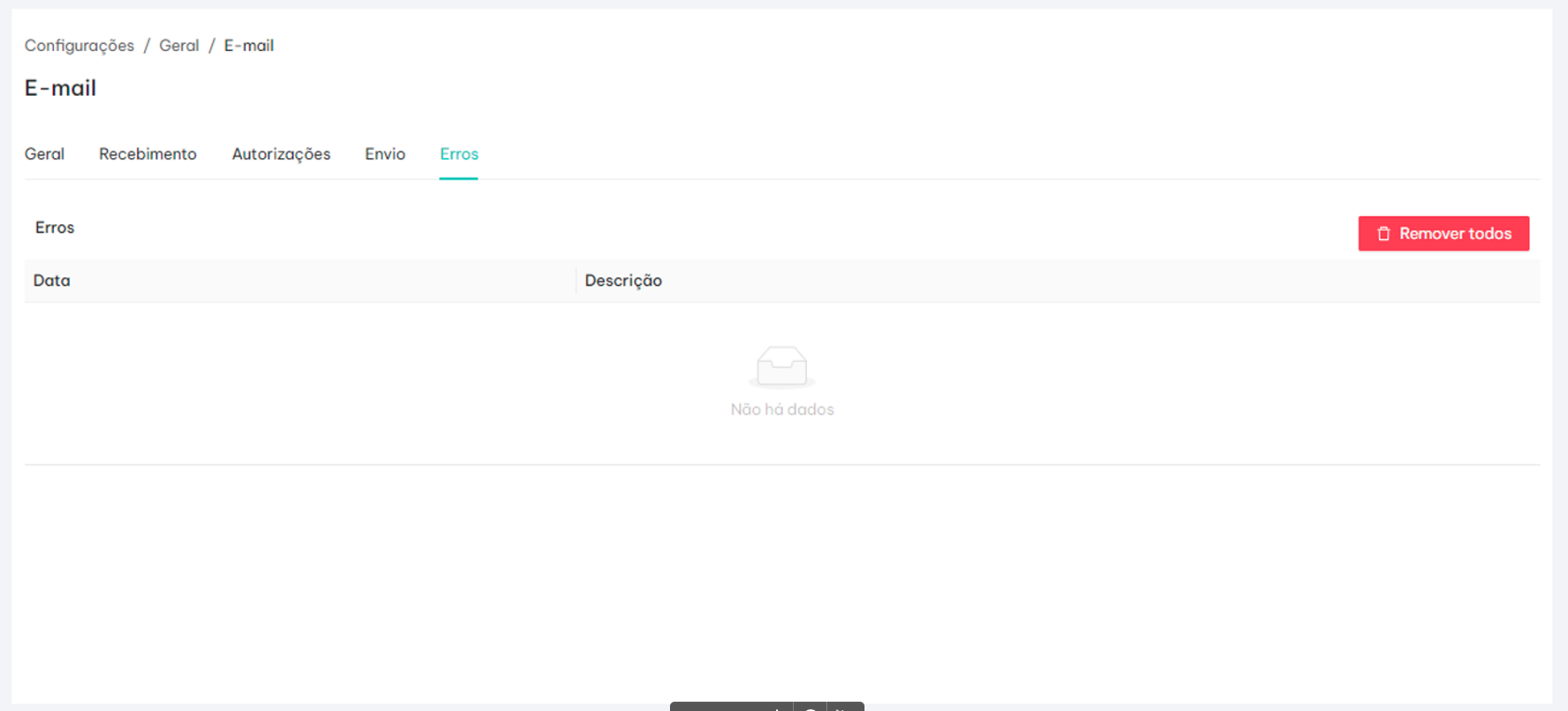Viewport: 1568px width, 711px height.
Task: Go to the Envio tab
Action: coord(385,154)
